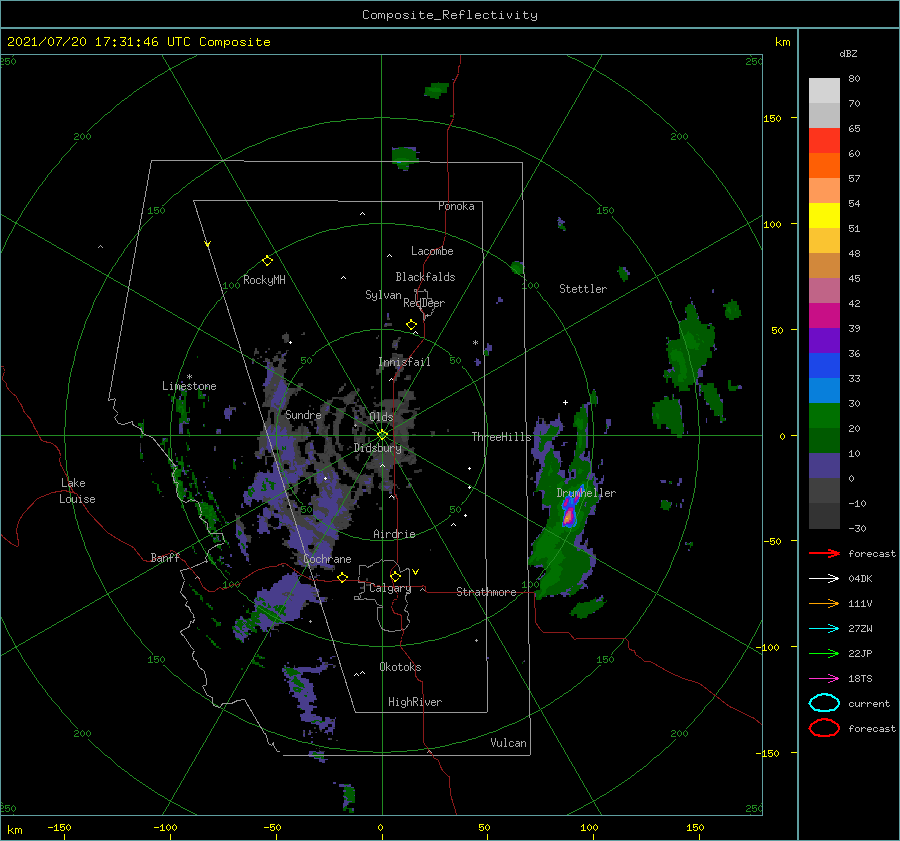Viewport: 900px width, 841px height.
Task: Click the dBZ legend heading
Action: click(x=848, y=53)
